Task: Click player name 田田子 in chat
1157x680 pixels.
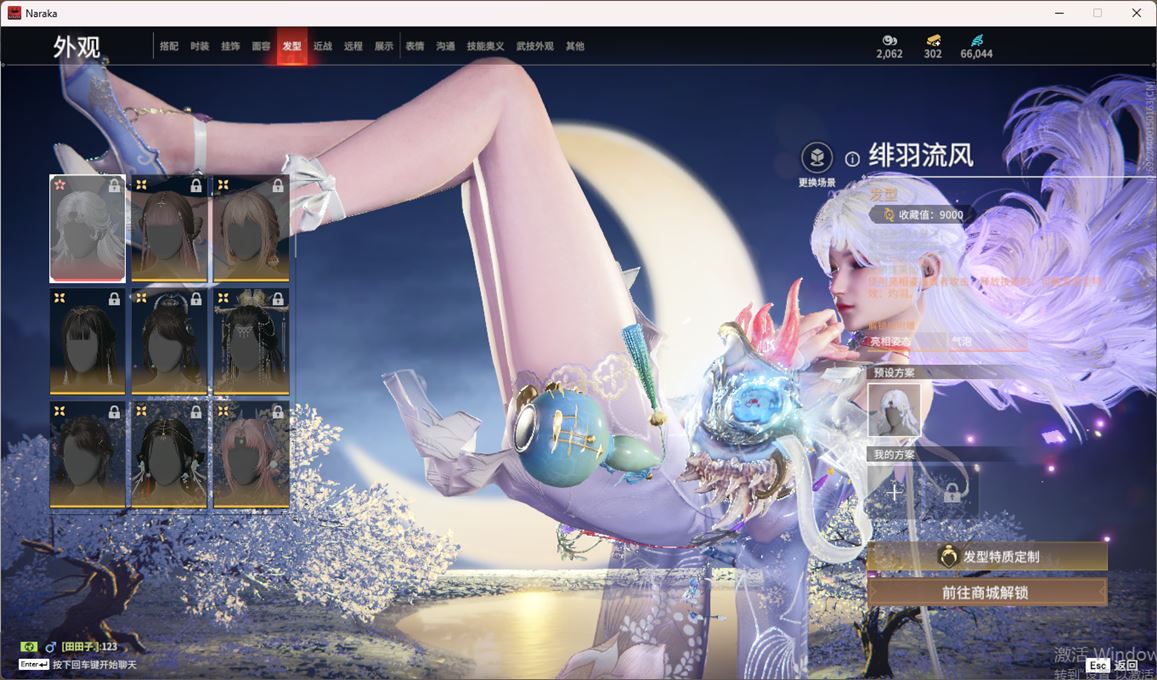Action: pyautogui.click(x=80, y=647)
